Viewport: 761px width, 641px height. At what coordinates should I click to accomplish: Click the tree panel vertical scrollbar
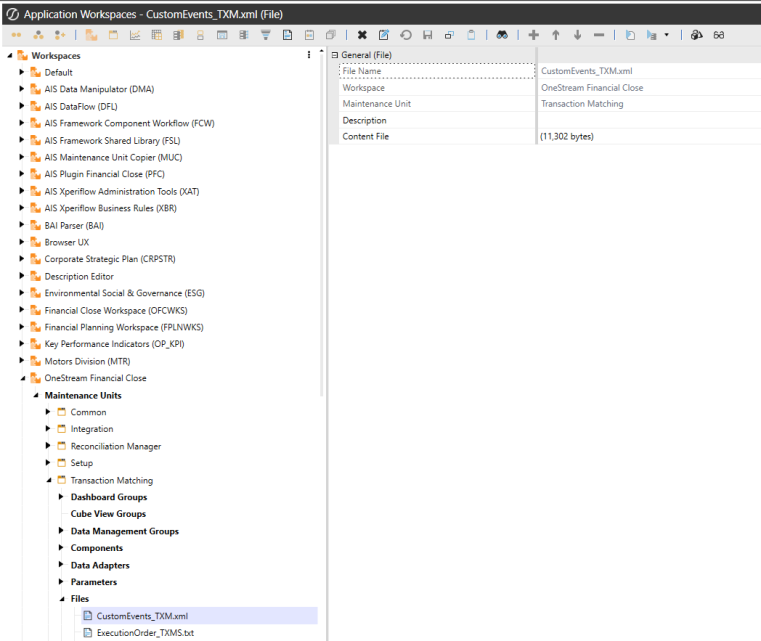(321, 223)
